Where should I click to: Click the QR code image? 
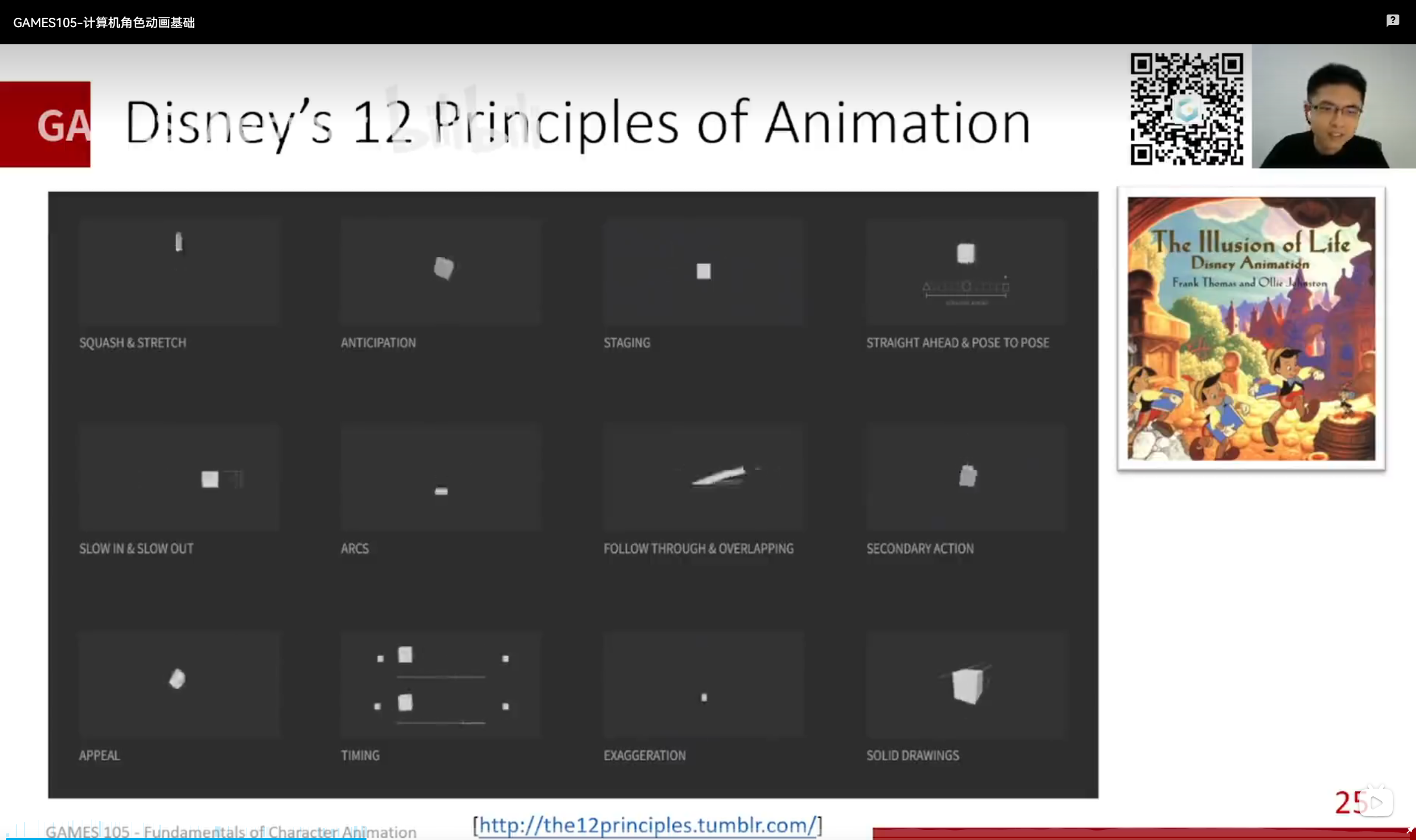(1187, 109)
